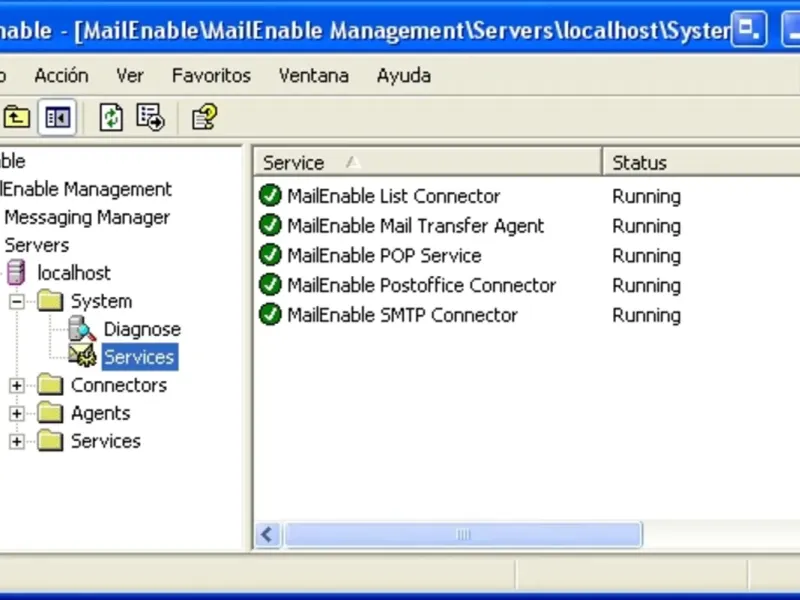Expand the Connectors folder node
The image size is (800, 600).
coord(16,385)
